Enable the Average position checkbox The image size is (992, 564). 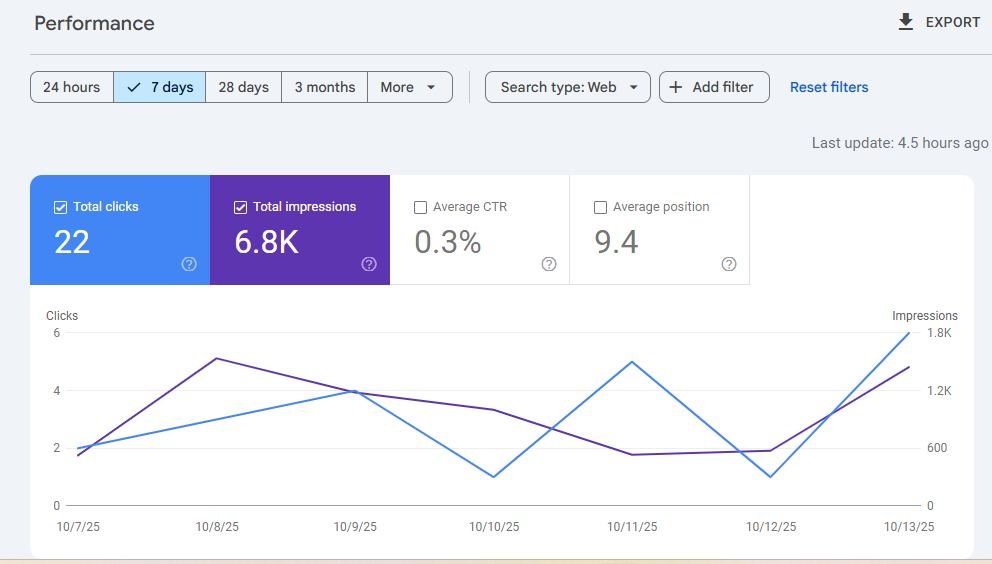coord(600,208)
